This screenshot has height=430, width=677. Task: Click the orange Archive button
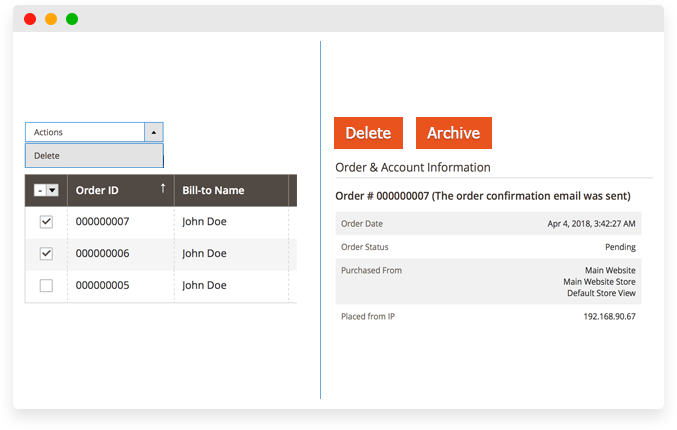pyautogui.click(x=454, y=133)
